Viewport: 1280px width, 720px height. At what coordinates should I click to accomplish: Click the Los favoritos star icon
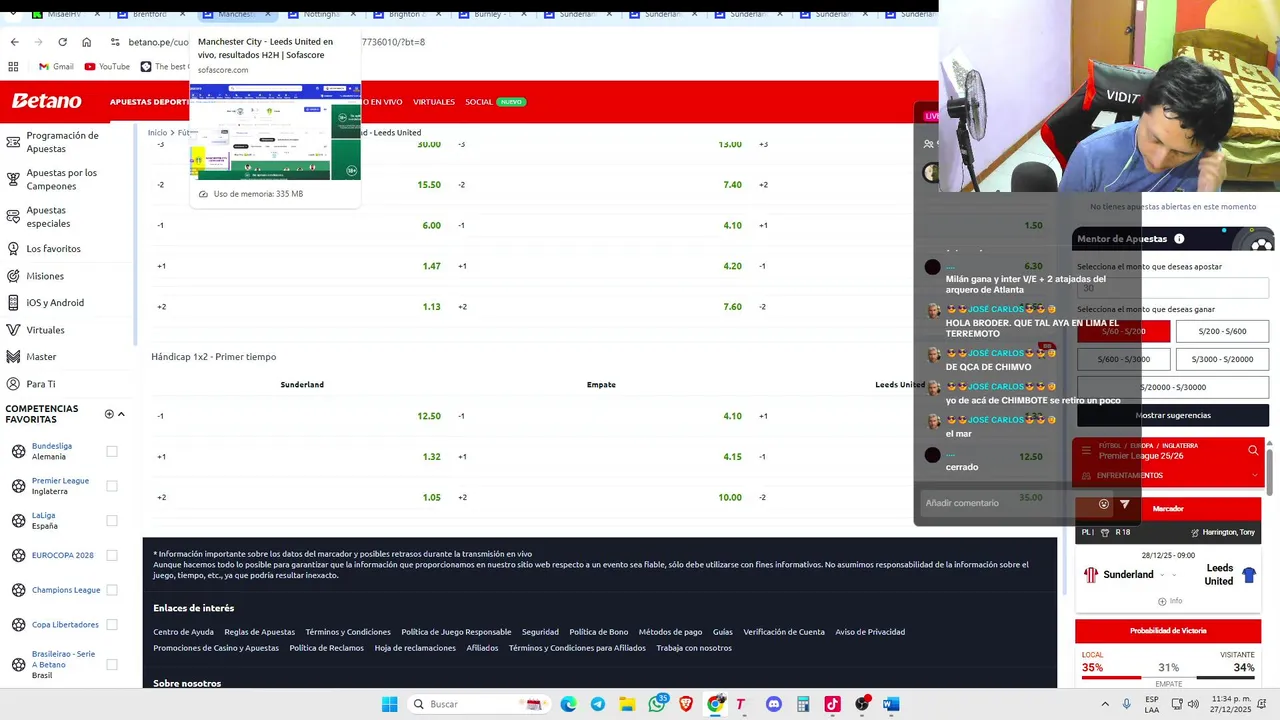pyautogui.click(x=14, y=248)
